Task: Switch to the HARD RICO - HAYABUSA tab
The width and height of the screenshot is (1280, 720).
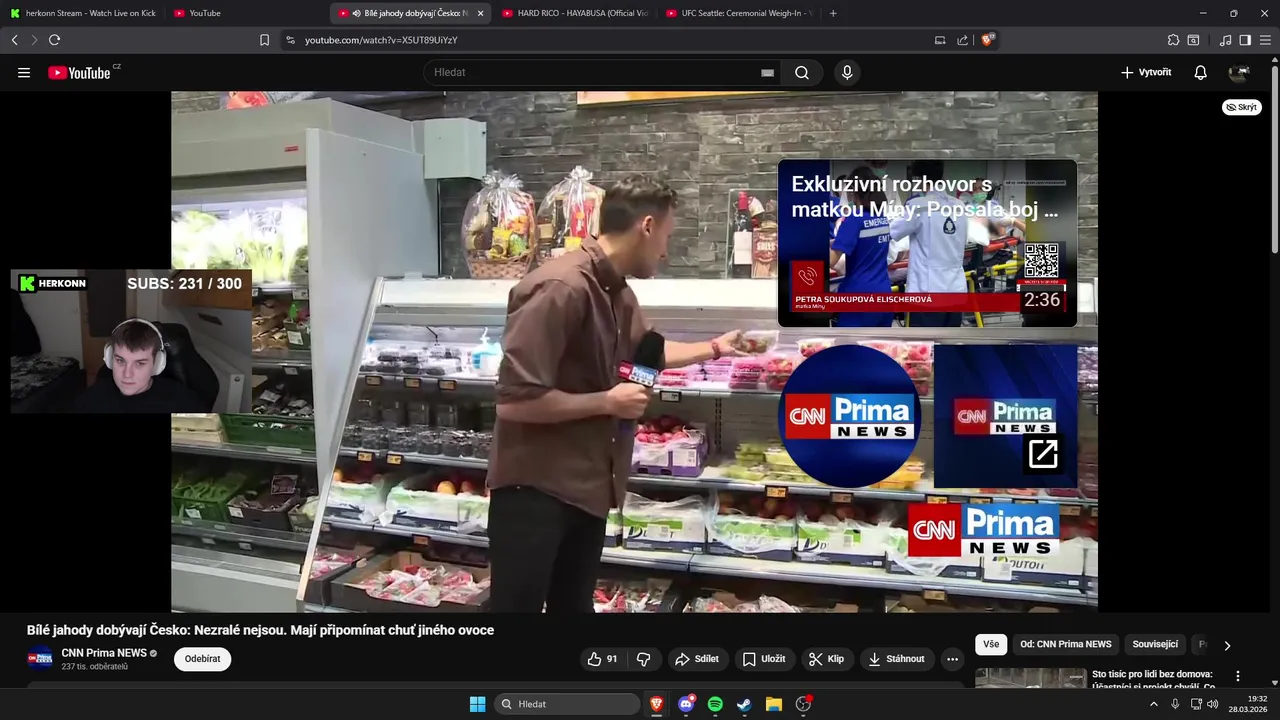Action: [575, 13]
